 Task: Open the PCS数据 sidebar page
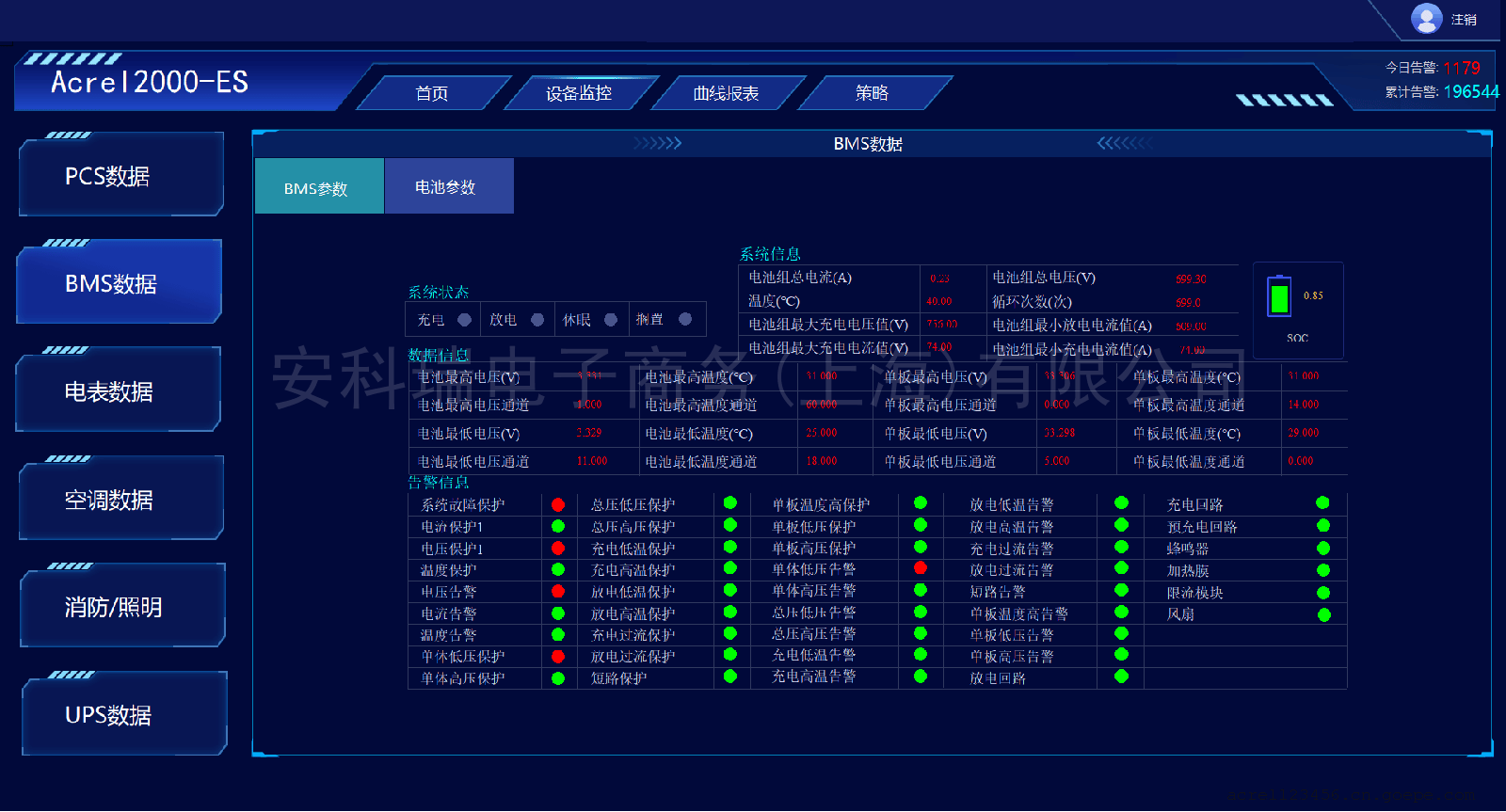pos(121,174)
